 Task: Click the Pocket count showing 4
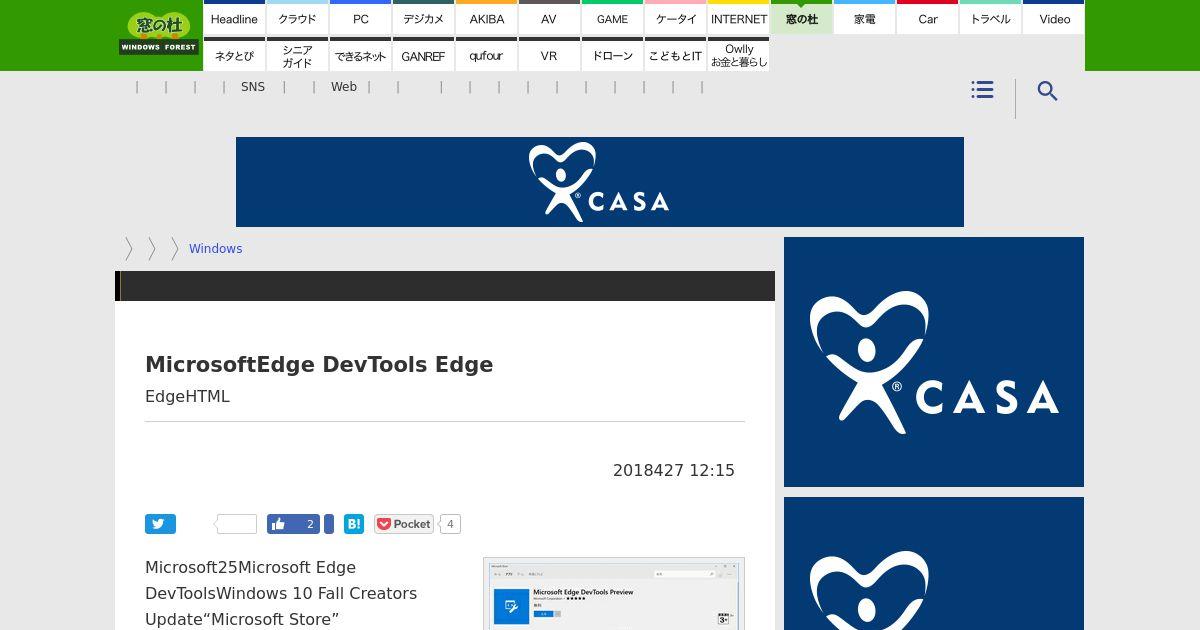[450, 524]
